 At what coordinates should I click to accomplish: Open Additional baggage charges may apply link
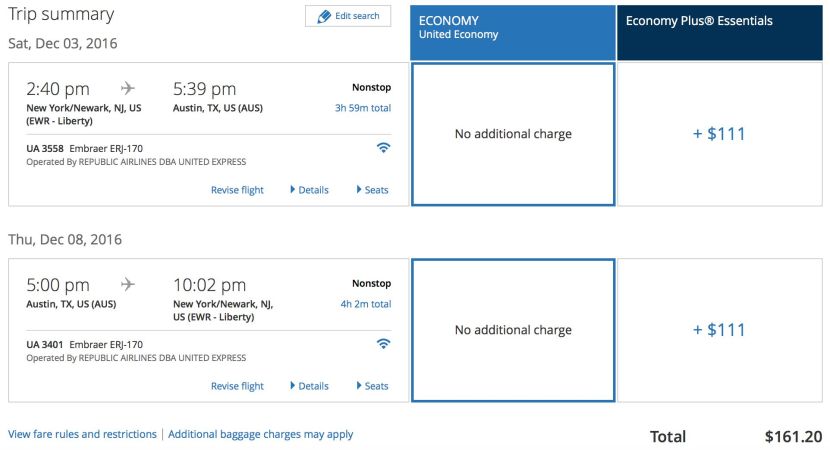[x=260, y=434]
